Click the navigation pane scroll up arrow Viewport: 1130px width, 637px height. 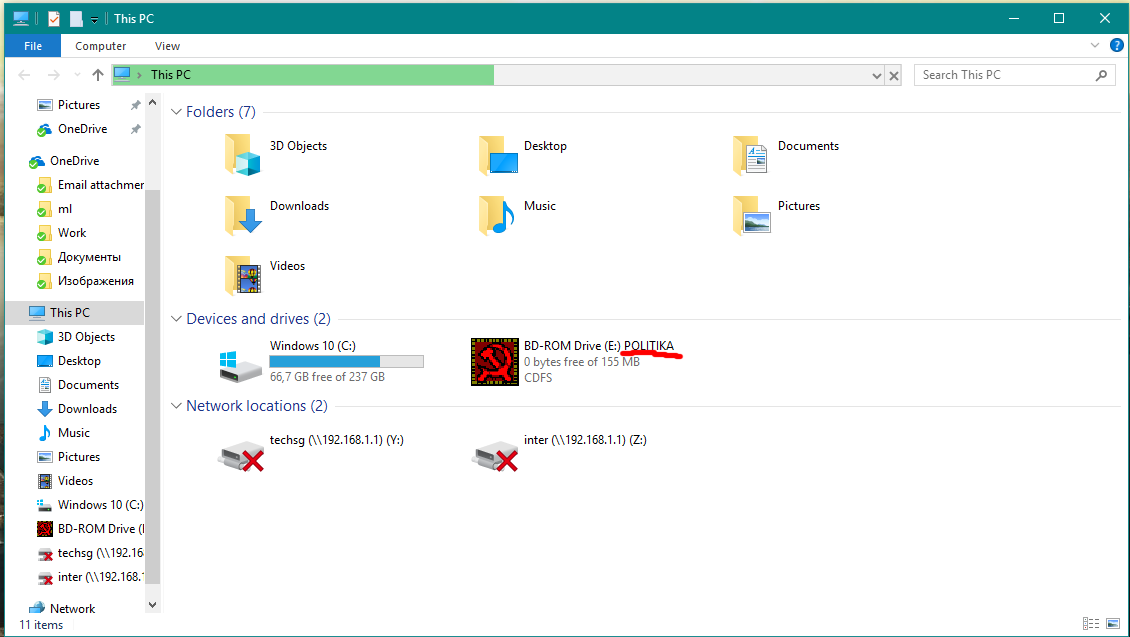152,103
